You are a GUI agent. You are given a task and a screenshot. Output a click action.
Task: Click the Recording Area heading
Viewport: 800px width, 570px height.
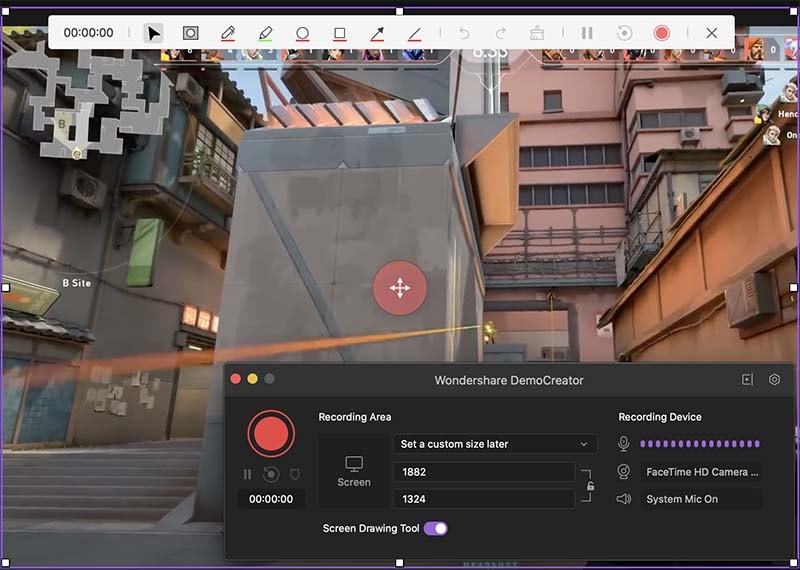pos(355,417)
